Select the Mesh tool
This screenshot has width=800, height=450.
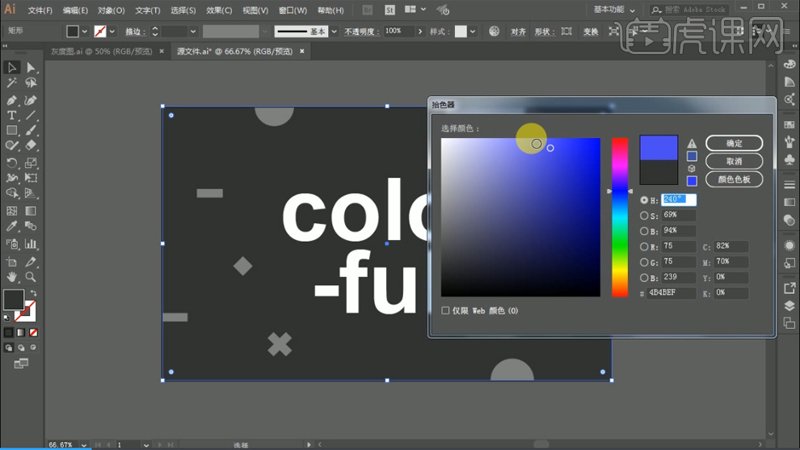[12, 211]
